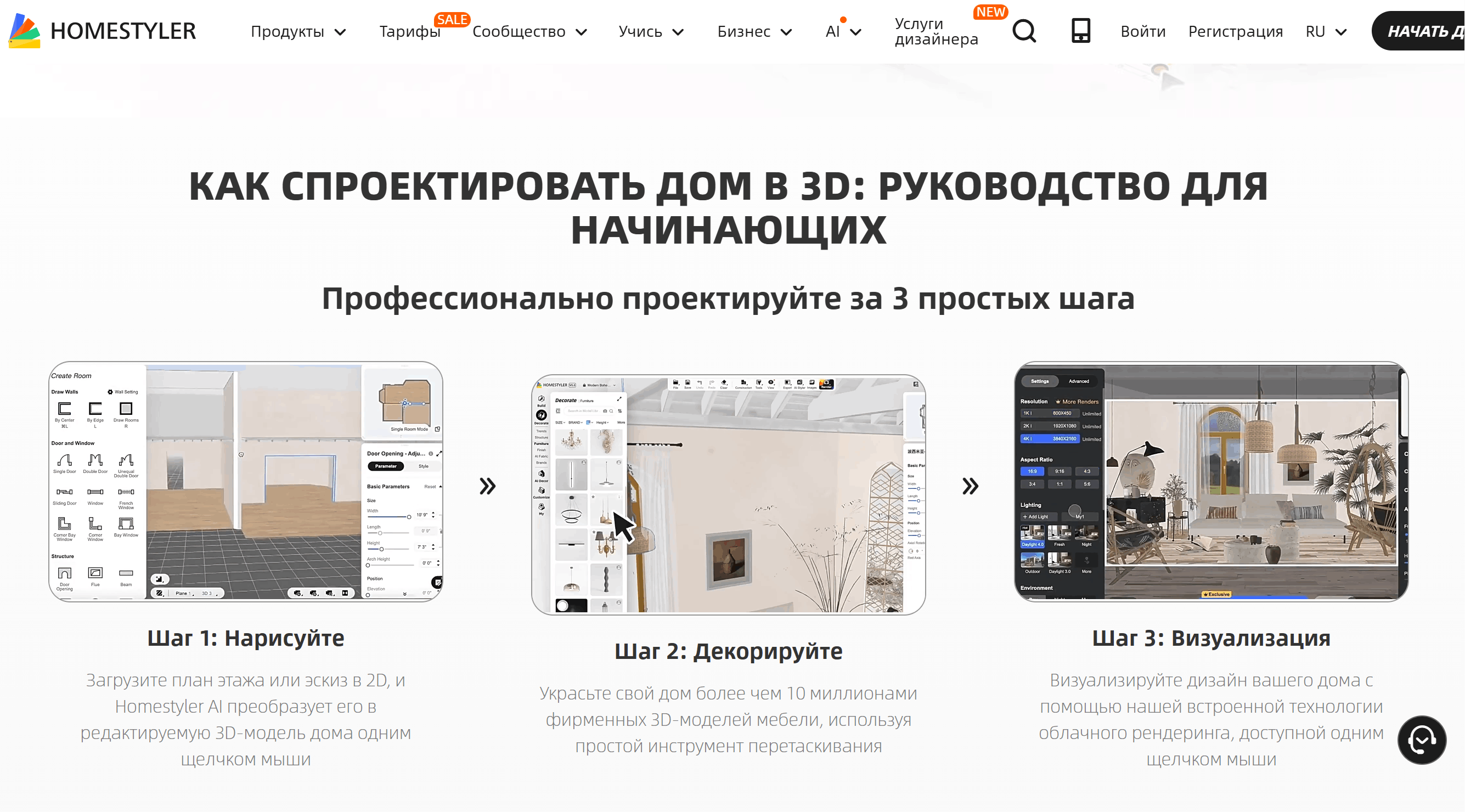
Task: Select the 2K 1920X1080 resolution
Action: [1050, 426]
